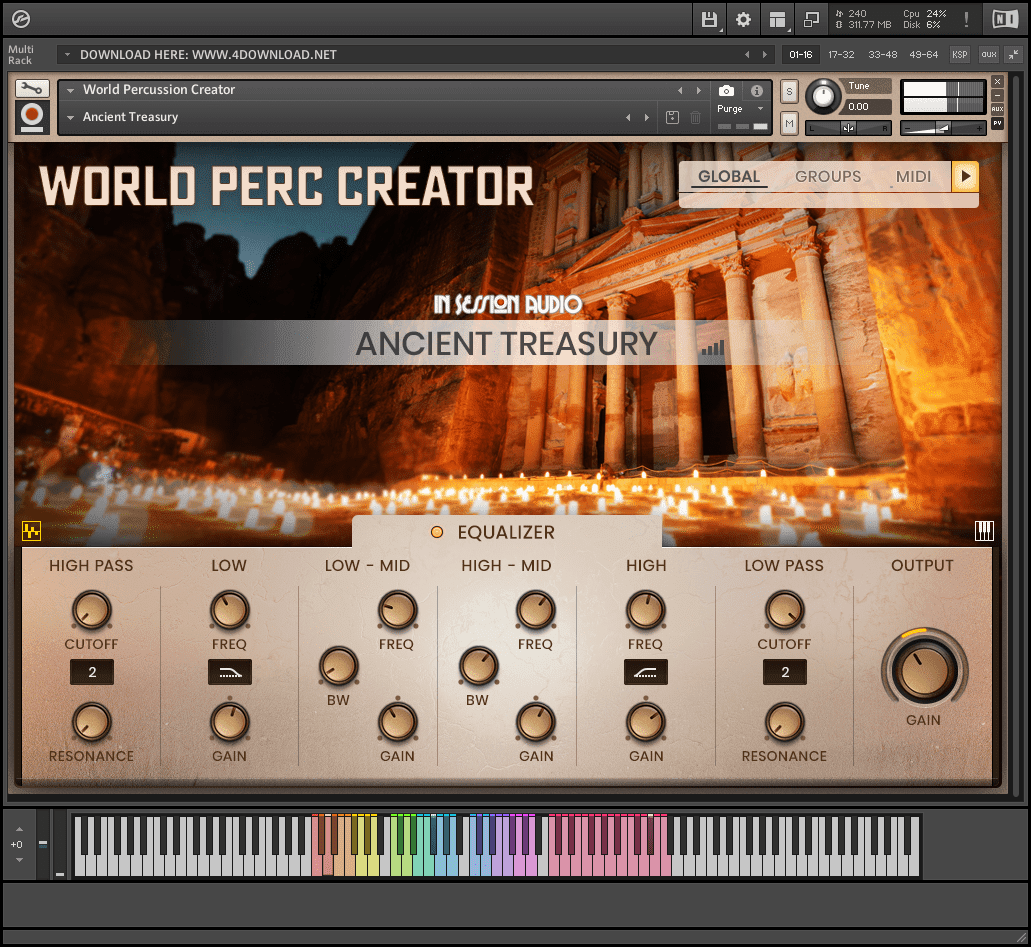Click the Low-Mid BW knob
Image resolution: width=1031 pixels, height=947 pixels.
338,666
